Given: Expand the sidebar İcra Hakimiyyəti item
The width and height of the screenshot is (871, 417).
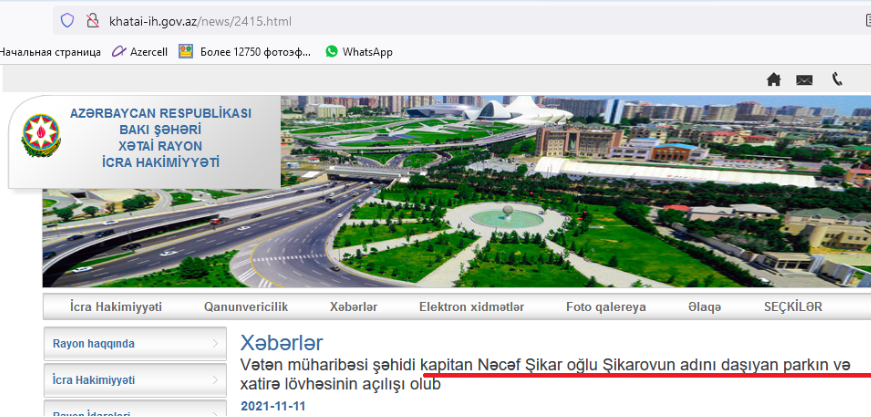Looking at the screenshot, I should (x=134, y=380).
